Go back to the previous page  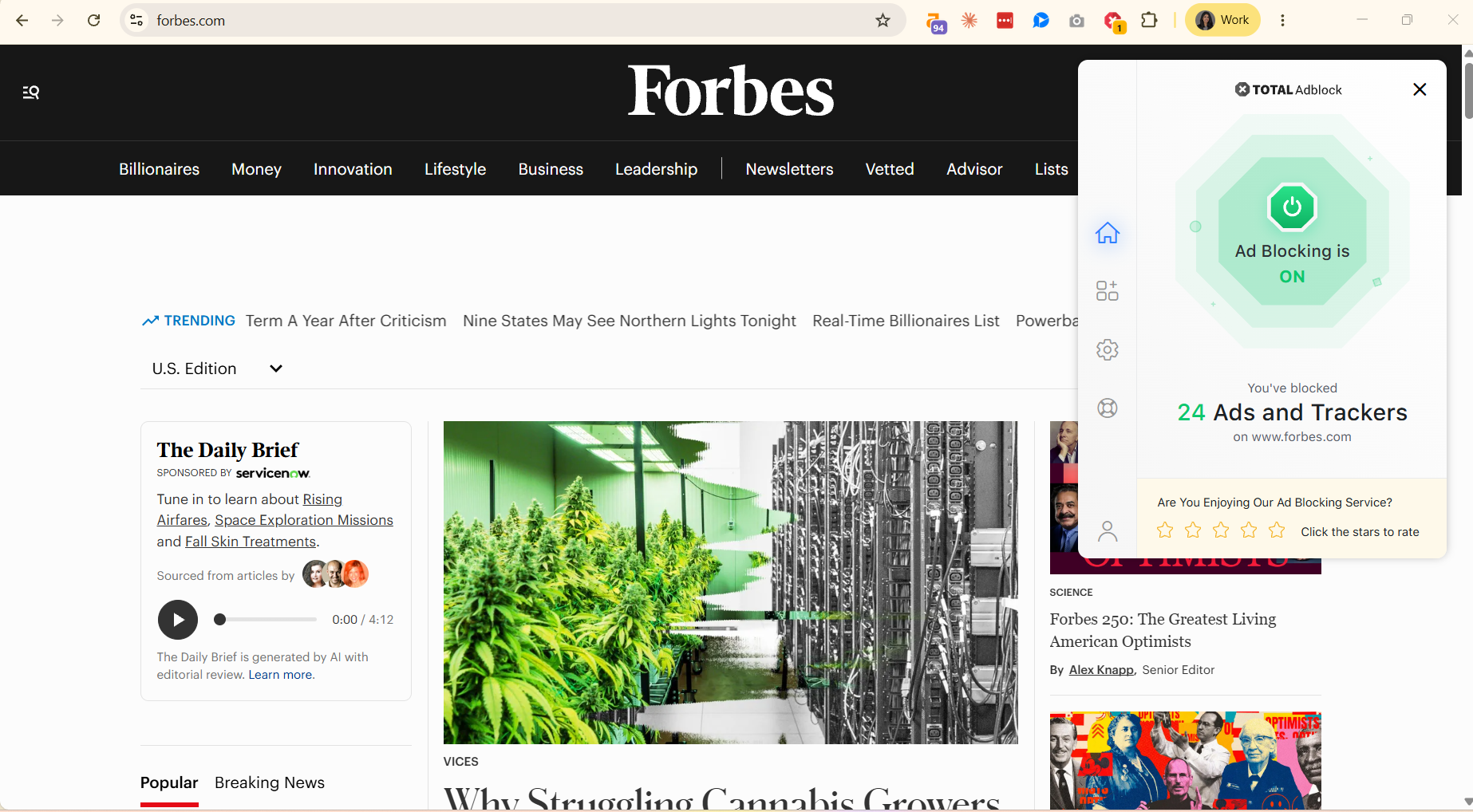[x=22, y=21]
